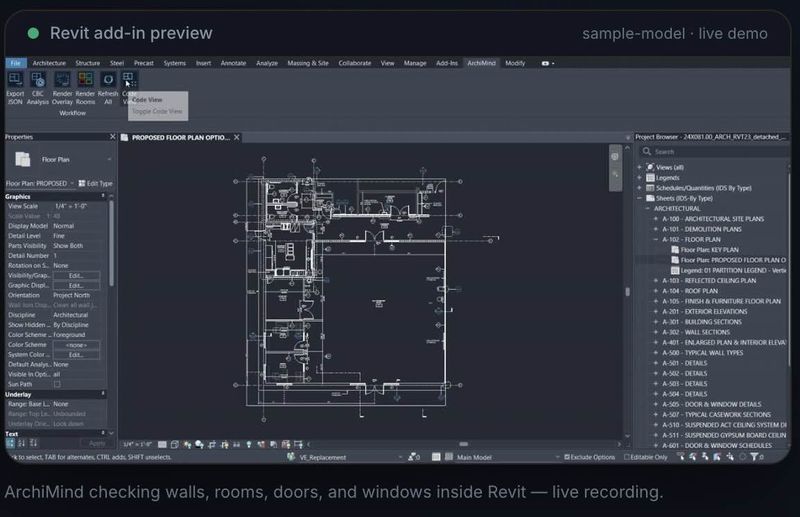800x517 pixels.
Task: Switch to the Collaborate ribbon tab
Action: [x=355, y=63]
